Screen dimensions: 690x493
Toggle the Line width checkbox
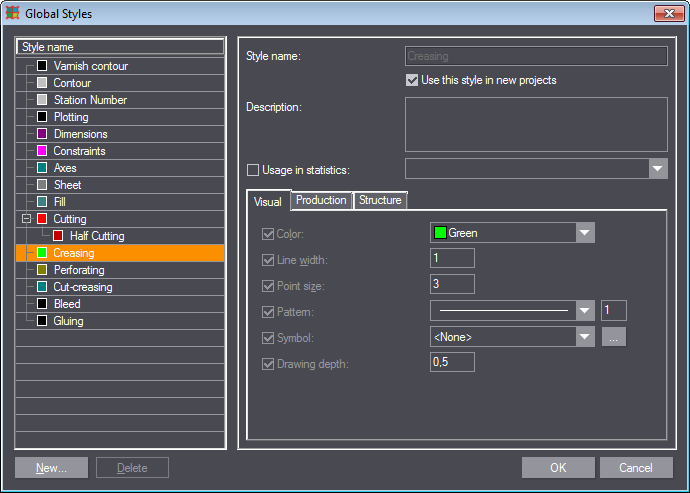267,260
